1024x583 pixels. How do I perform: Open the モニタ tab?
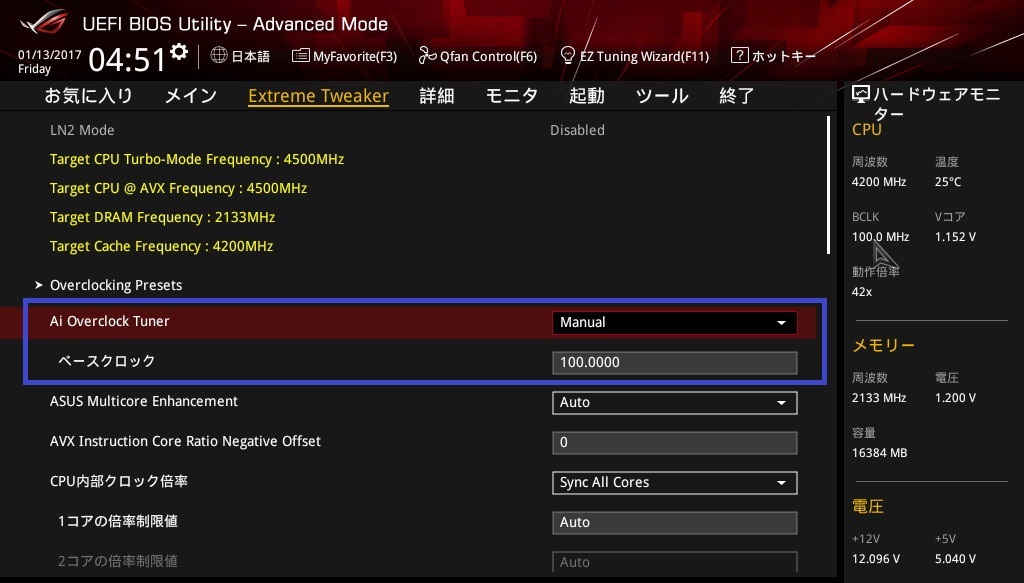pos(511,96)
